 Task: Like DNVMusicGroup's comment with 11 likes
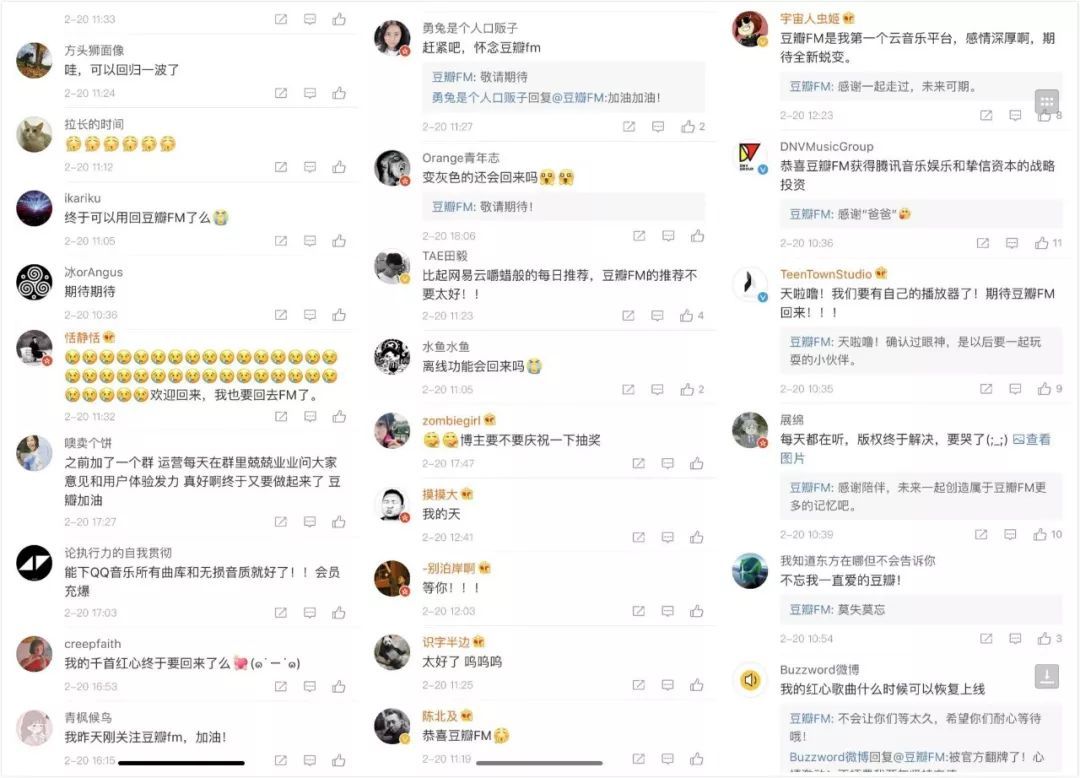point(1041,242)
